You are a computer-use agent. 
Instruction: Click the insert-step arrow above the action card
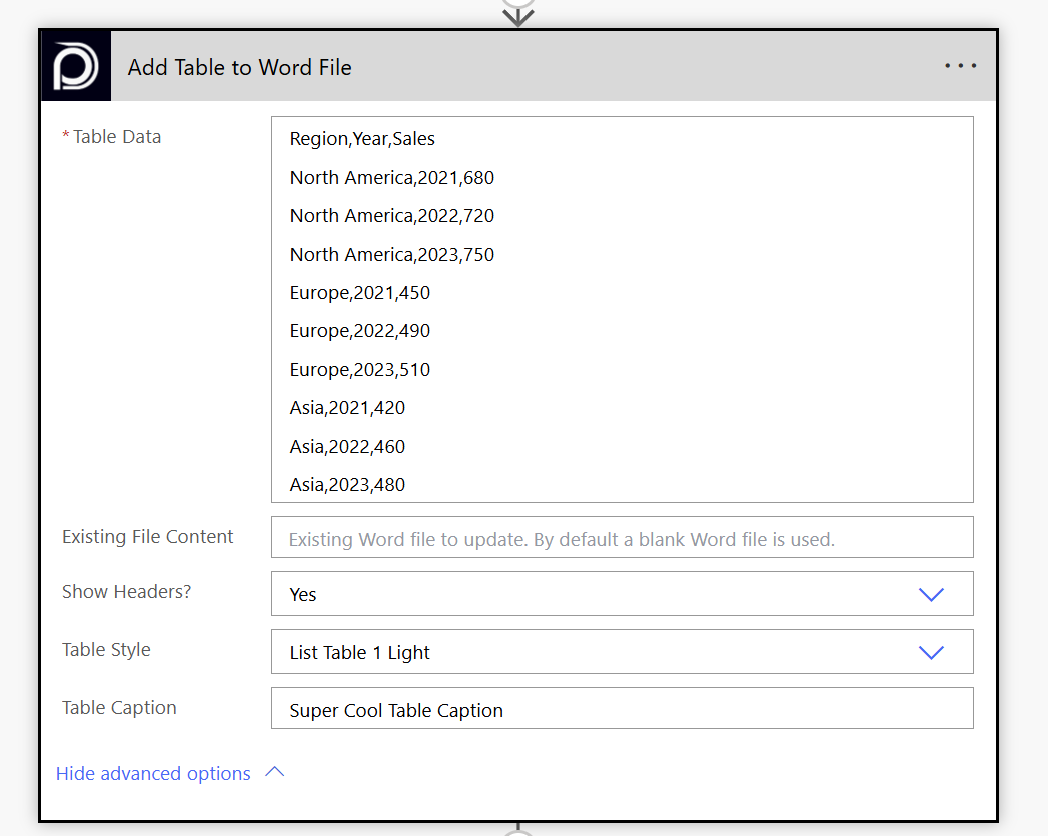tap(518, 14)
